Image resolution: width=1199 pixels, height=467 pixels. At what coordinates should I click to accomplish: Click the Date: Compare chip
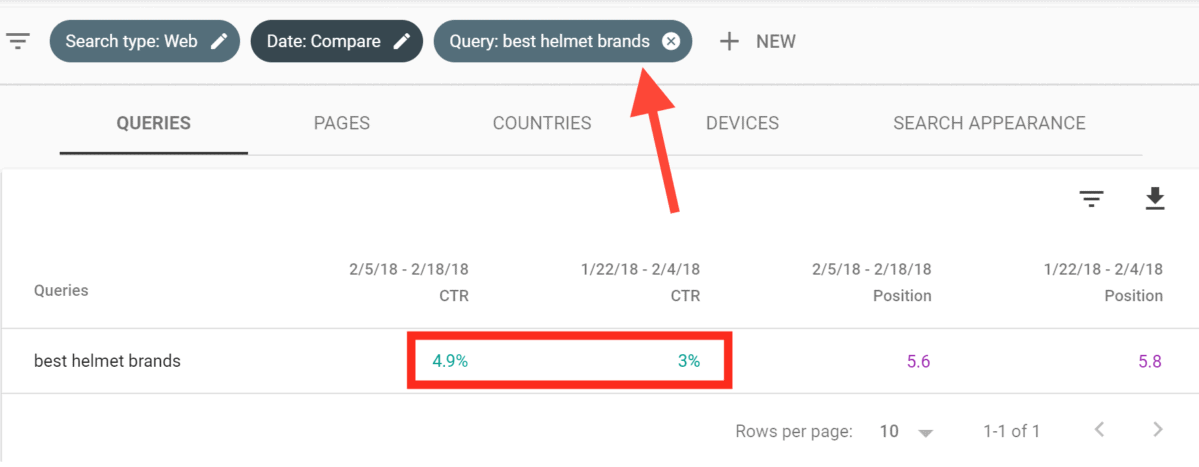point(336,41)
